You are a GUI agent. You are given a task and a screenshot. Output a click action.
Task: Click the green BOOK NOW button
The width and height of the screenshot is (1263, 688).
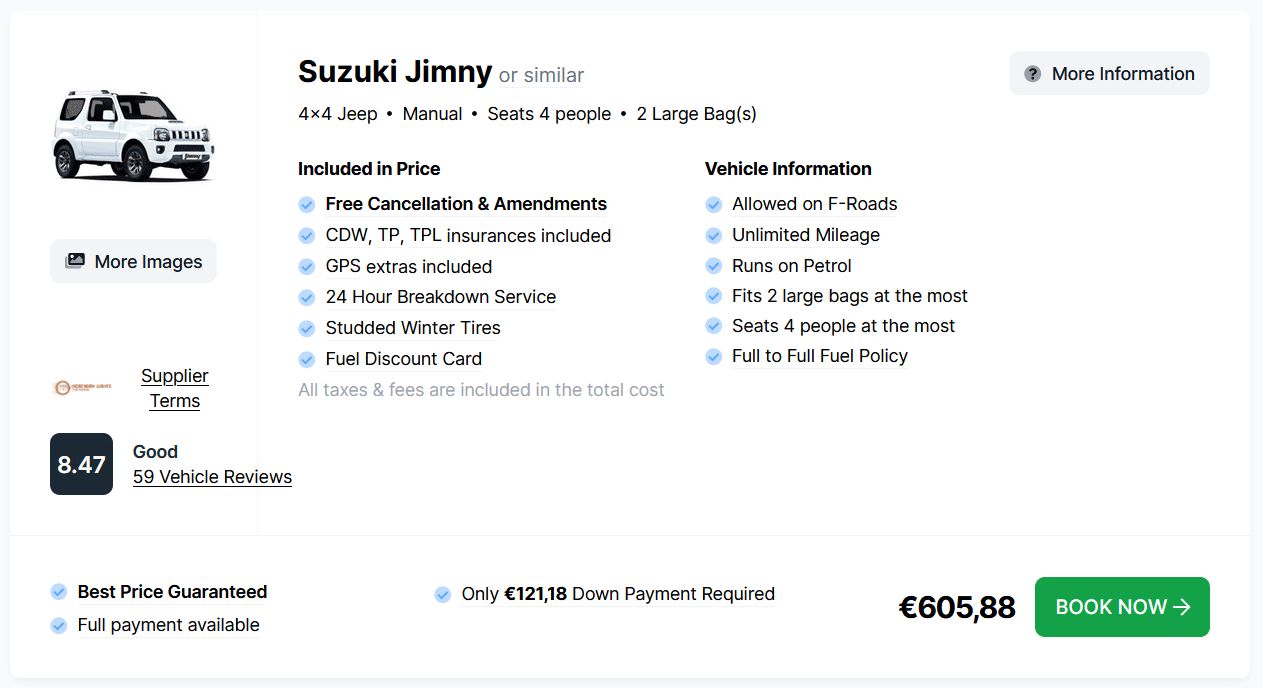[1122, 607]
